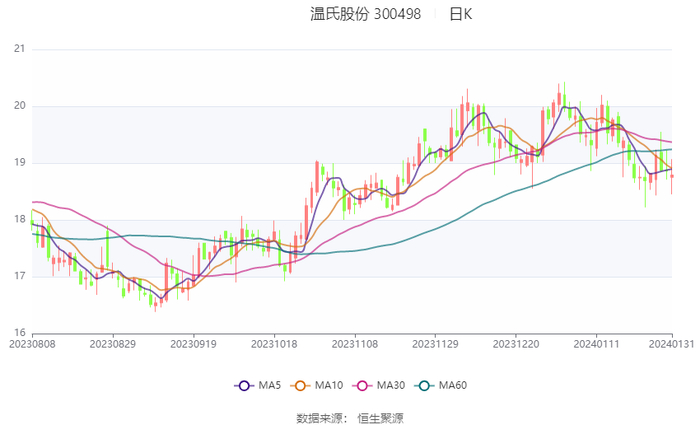Open the 恒生聚源 data source text
This screenshot has height=425, width=700.
pyautogui.click(x=380, y=418)
